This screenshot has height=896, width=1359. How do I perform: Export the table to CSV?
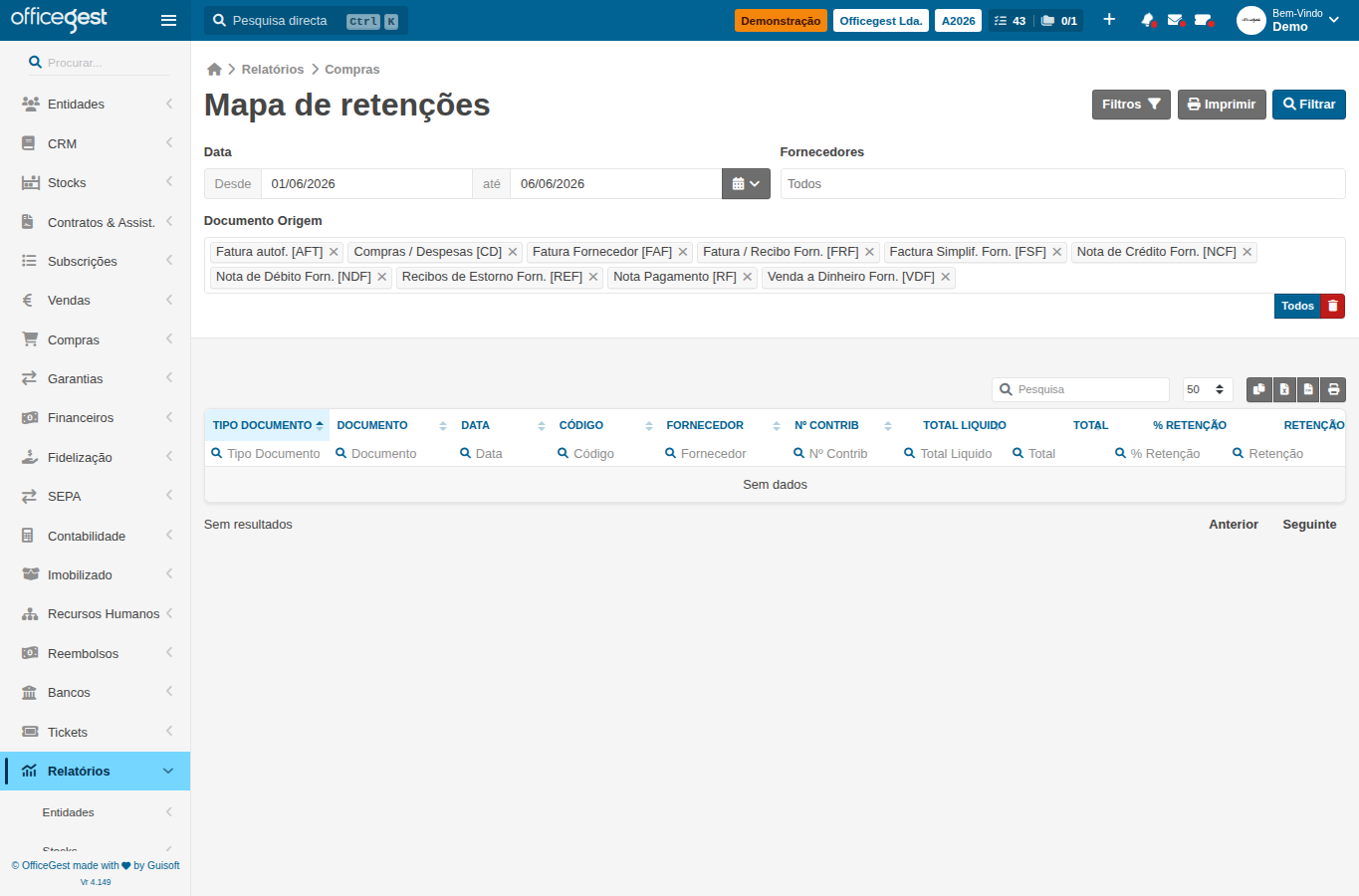pyautogui.click(x=1308, y=389)
